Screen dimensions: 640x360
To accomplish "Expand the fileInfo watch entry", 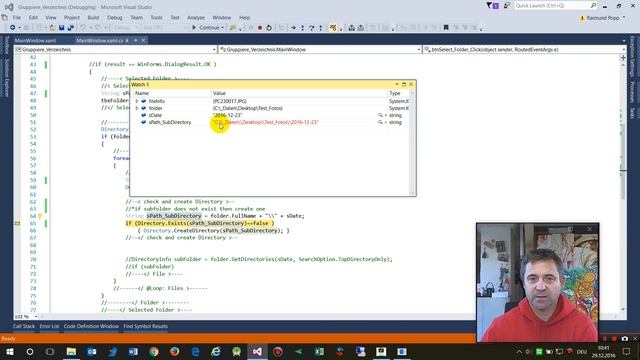I will coord(137,101).
